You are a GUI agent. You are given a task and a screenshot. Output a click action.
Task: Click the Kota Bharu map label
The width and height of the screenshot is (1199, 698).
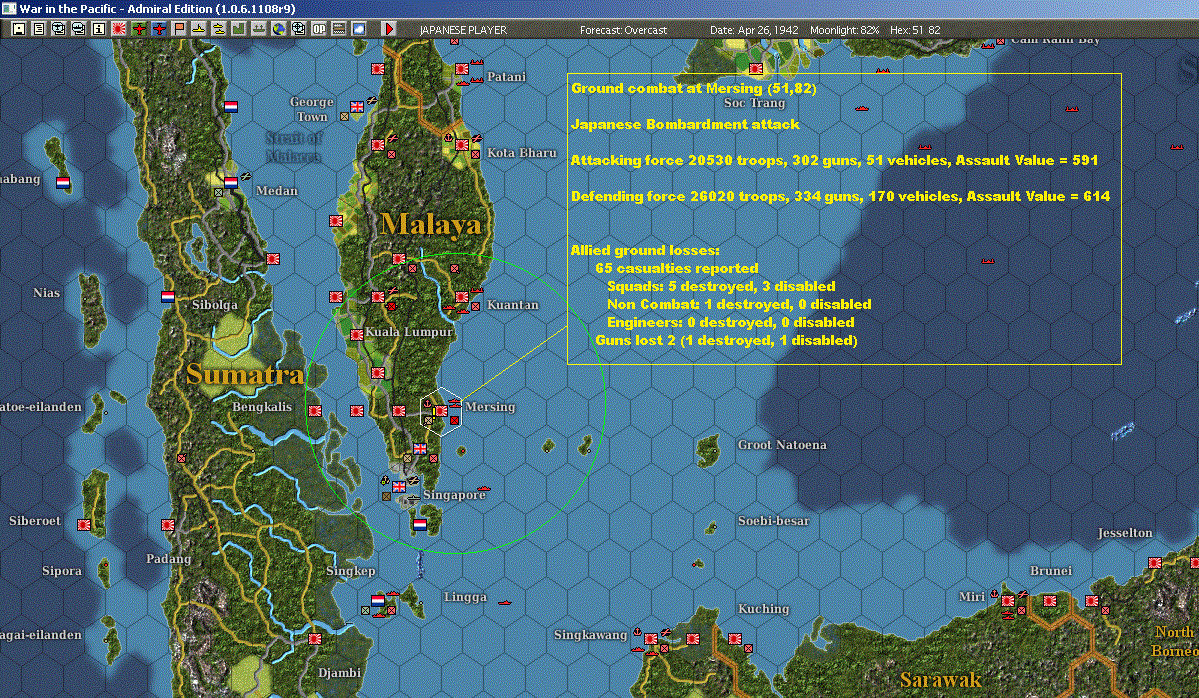[x=522, y=153]
